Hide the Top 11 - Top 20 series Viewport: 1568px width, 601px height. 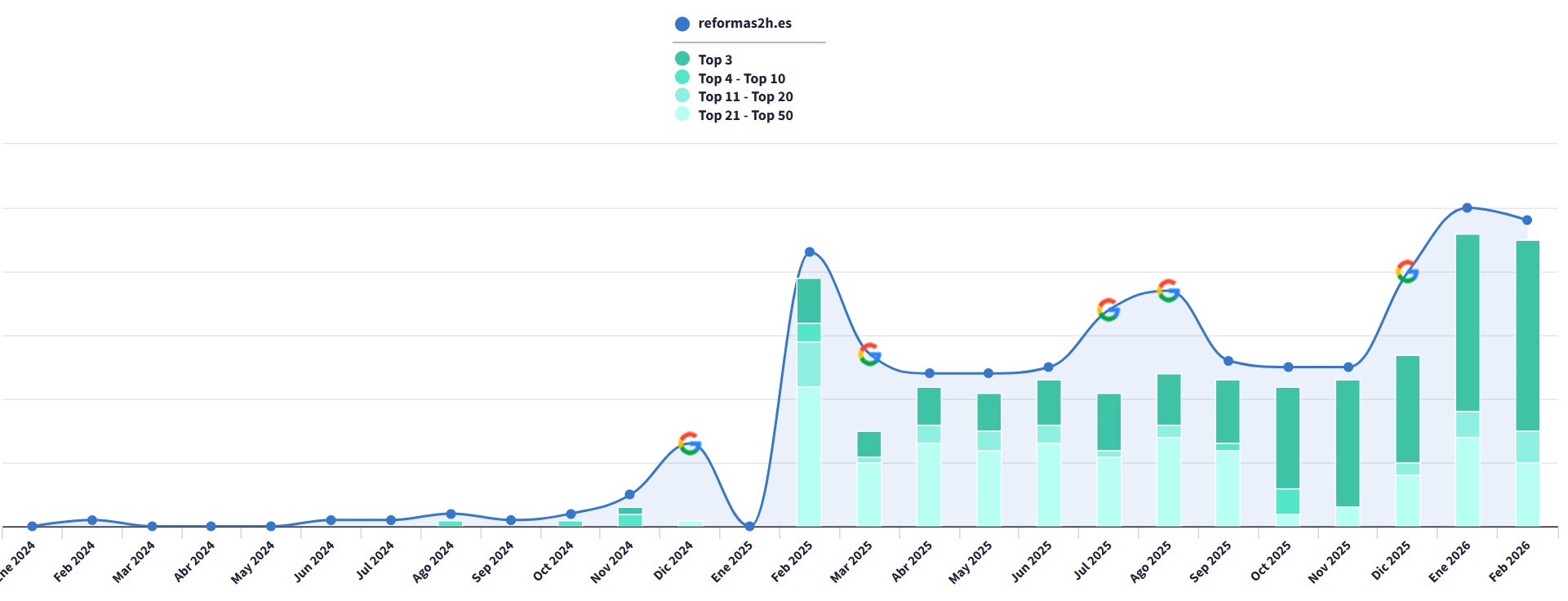coord(734,96)
